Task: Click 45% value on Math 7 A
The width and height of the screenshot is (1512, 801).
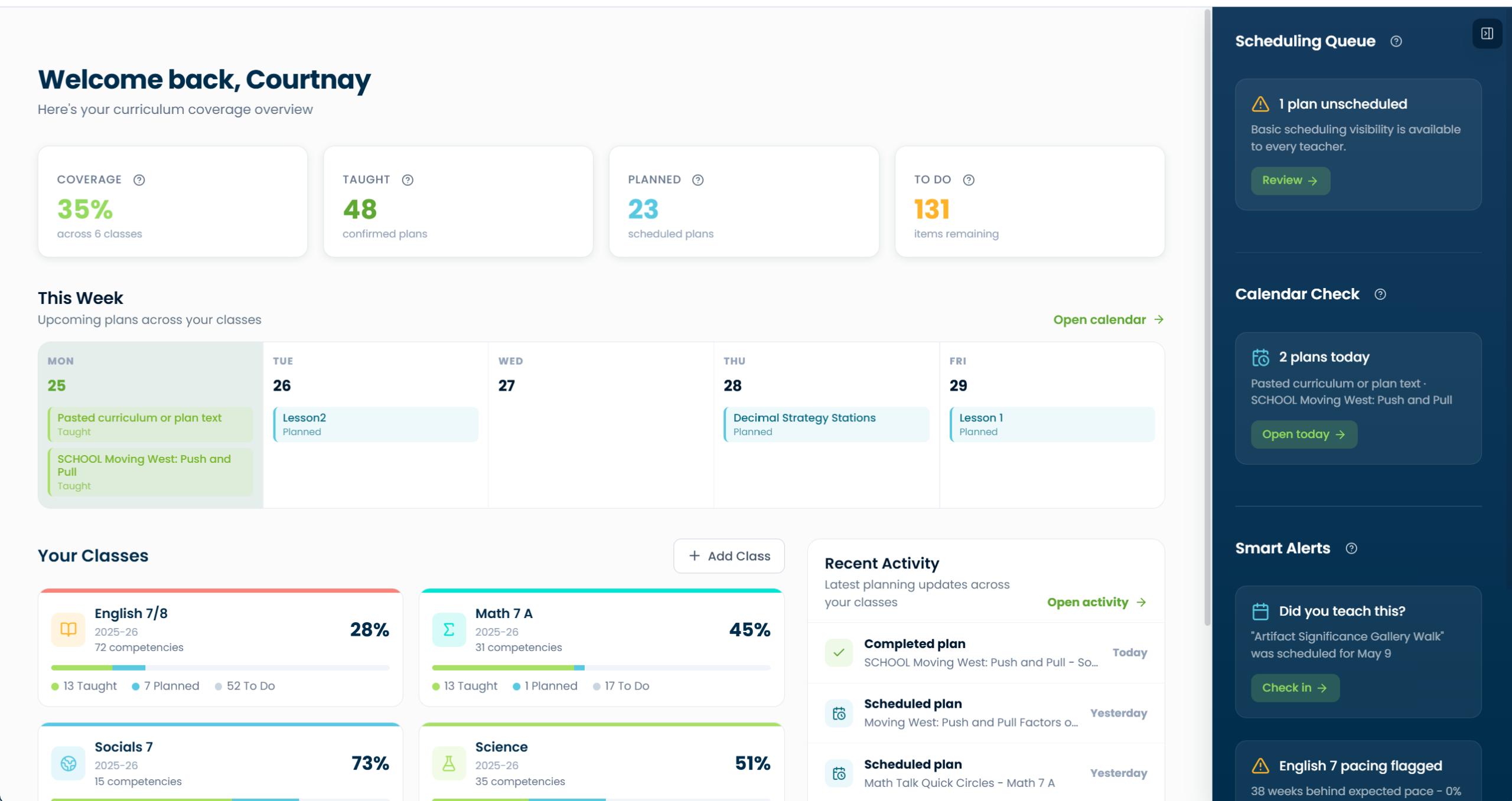Action: click(750, 630)
